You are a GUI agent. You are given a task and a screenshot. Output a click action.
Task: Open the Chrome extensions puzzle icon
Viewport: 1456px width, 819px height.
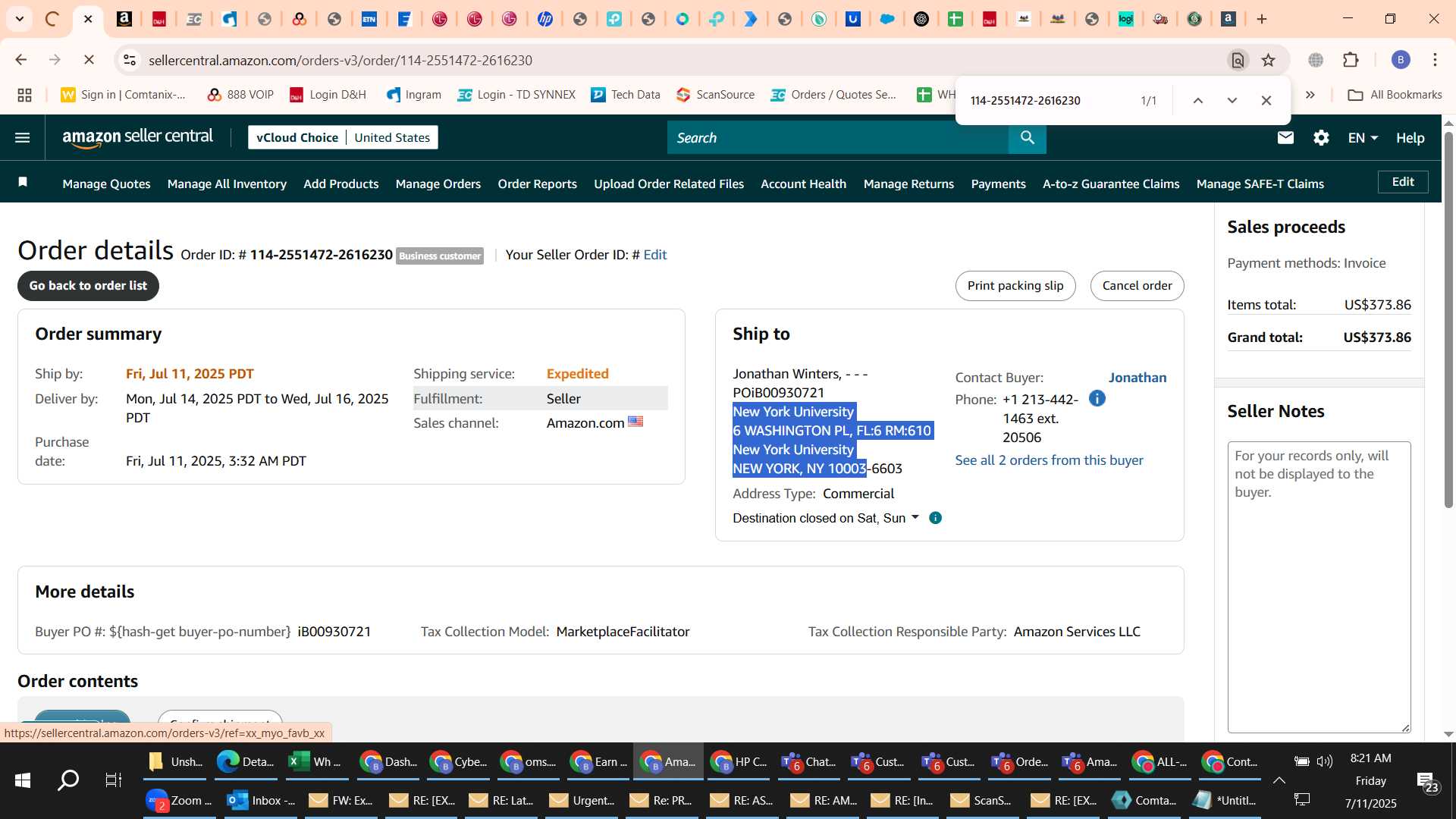pos(1351,60)
